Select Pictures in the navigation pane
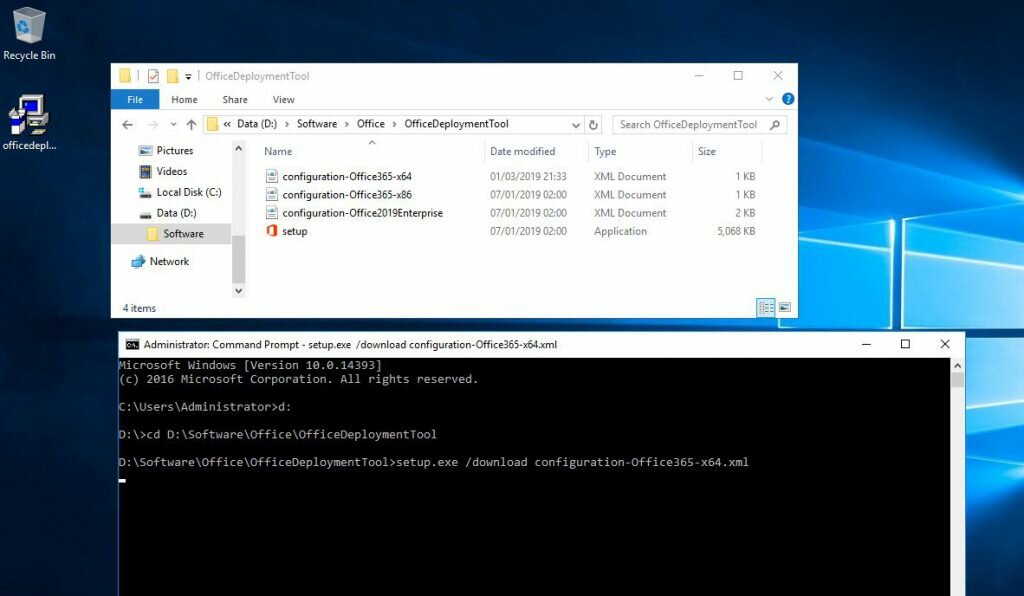Screen dimensions: 1024x596 (174, 151)
